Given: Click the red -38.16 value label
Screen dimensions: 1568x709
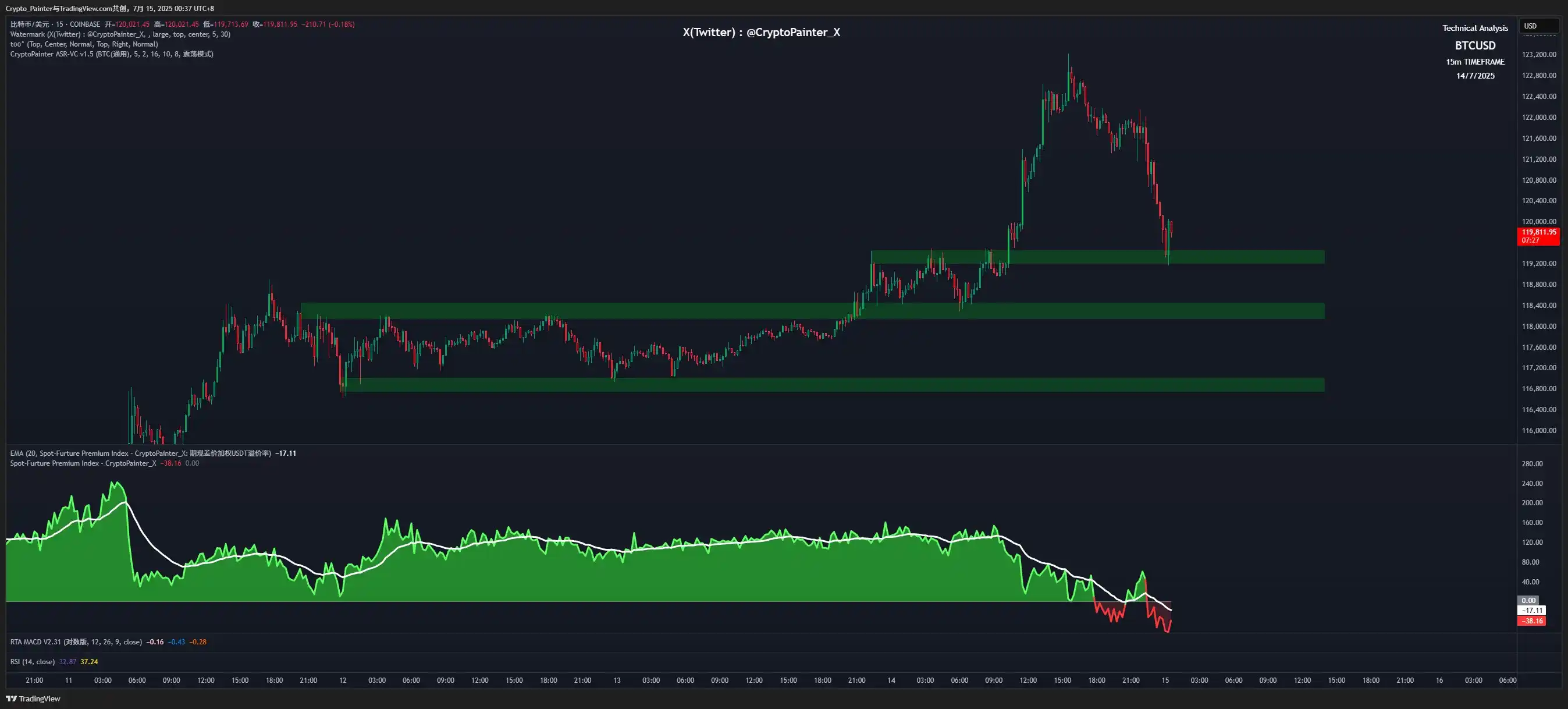Looking at the screenshot, I should [x=1531, y=621].
